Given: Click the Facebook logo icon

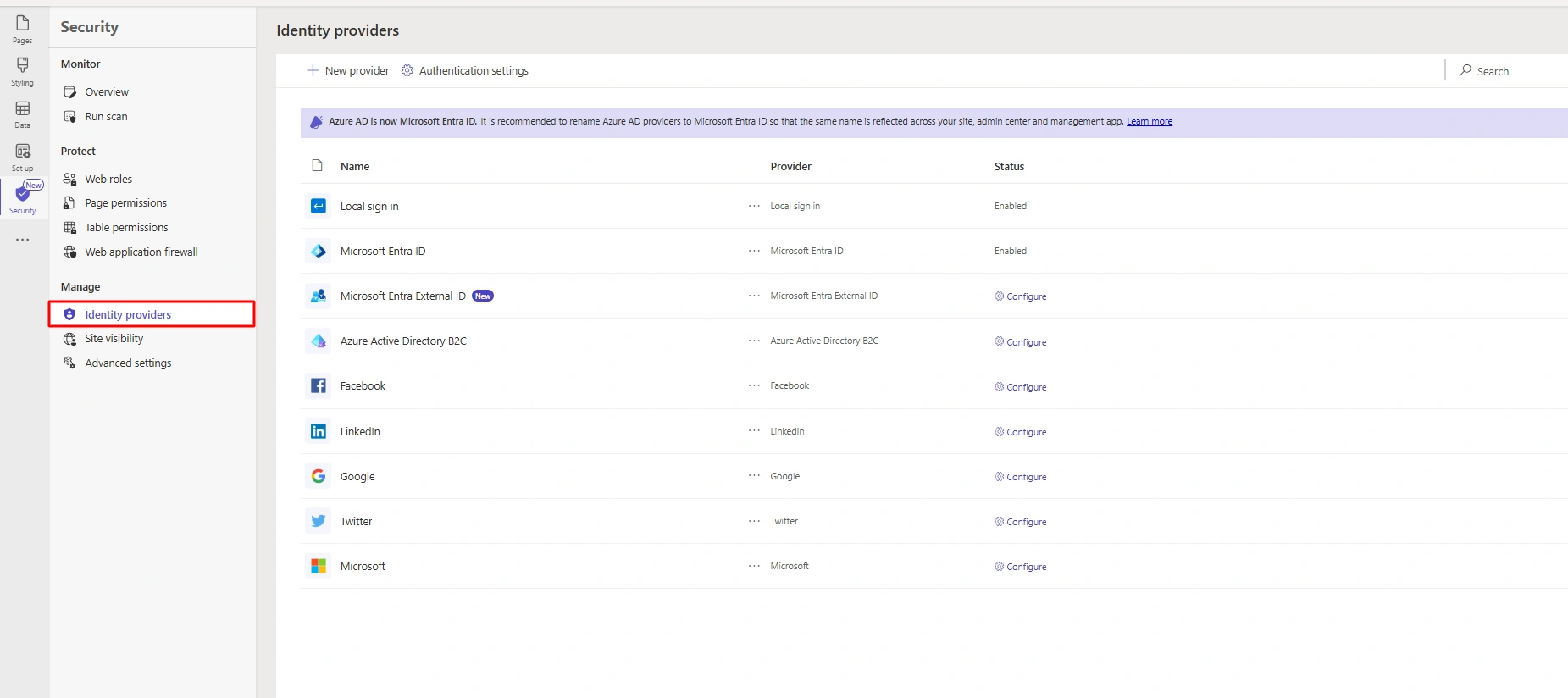Looking at the screenshot, I should [319, 385].
